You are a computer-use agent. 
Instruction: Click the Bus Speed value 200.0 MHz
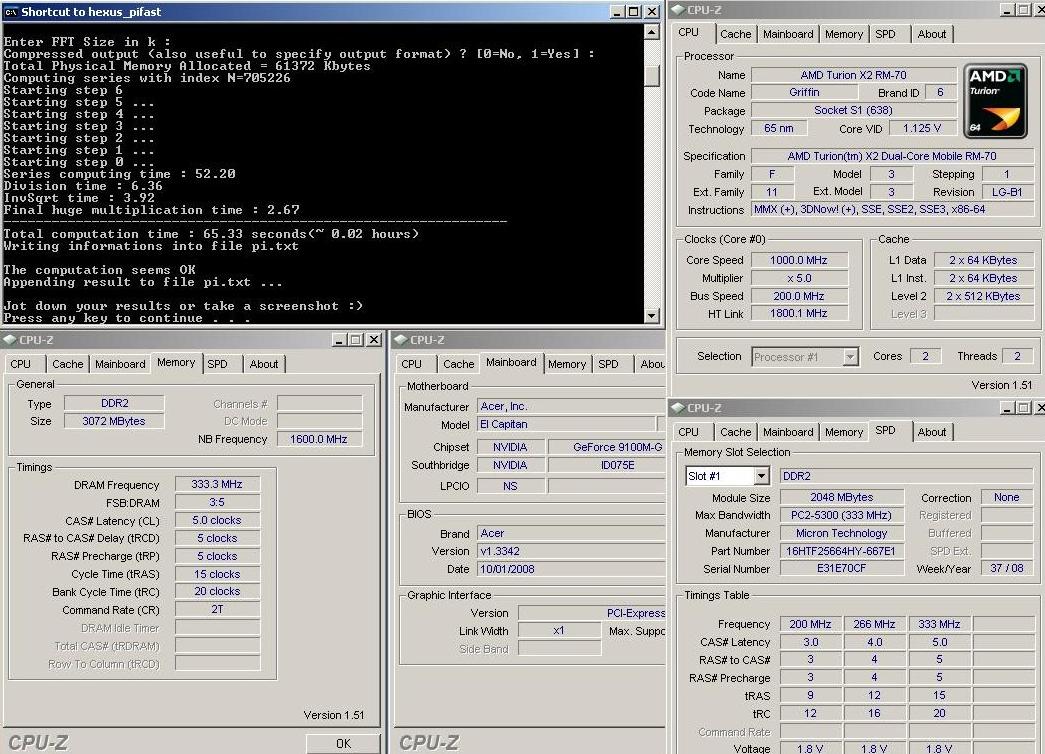[799, 296]
